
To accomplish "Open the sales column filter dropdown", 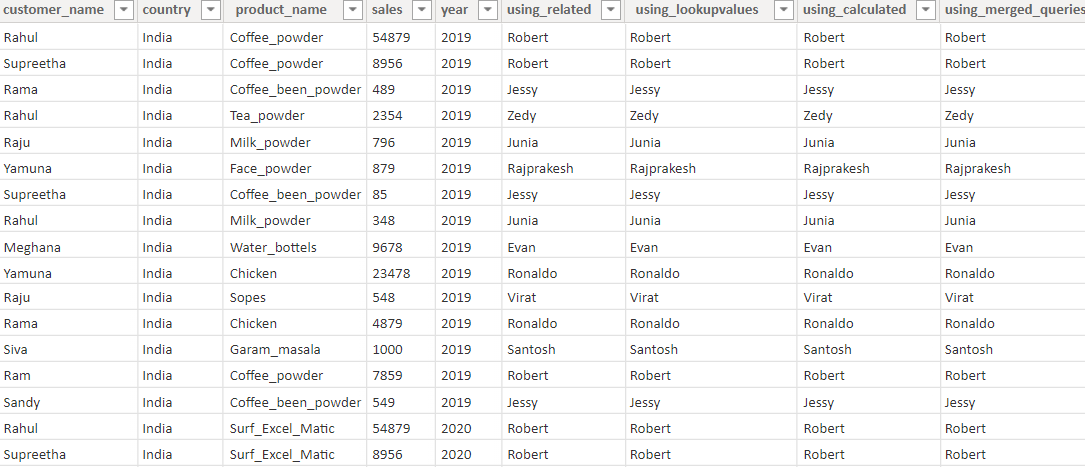I will 423,10.
